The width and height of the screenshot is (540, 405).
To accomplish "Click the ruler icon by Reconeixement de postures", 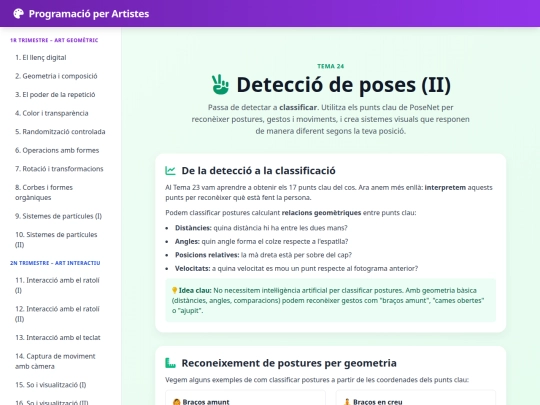I will (x=170, y=363).
